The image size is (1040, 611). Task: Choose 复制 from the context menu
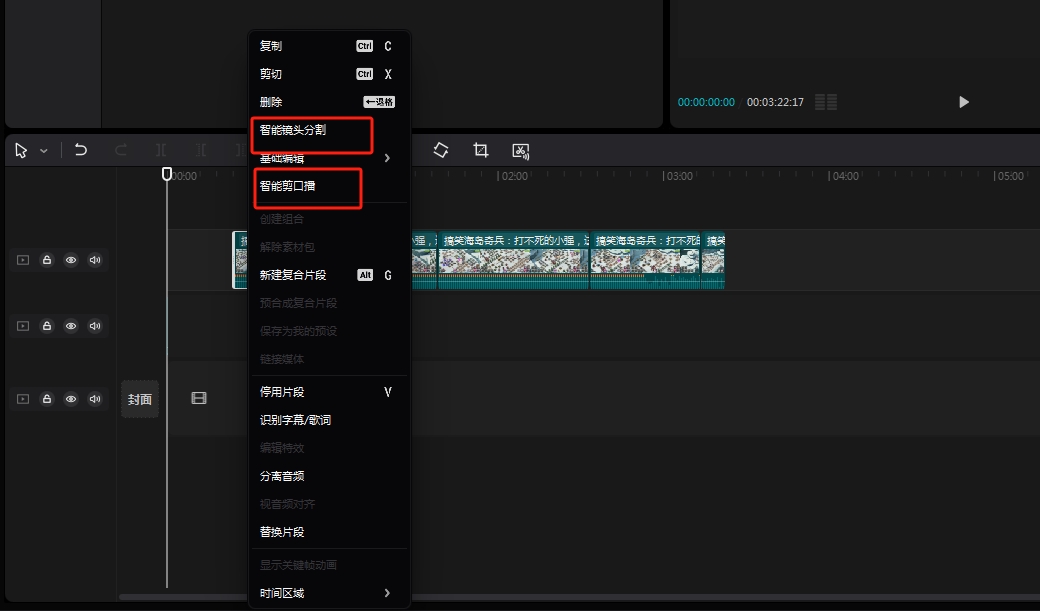(329, 46)
